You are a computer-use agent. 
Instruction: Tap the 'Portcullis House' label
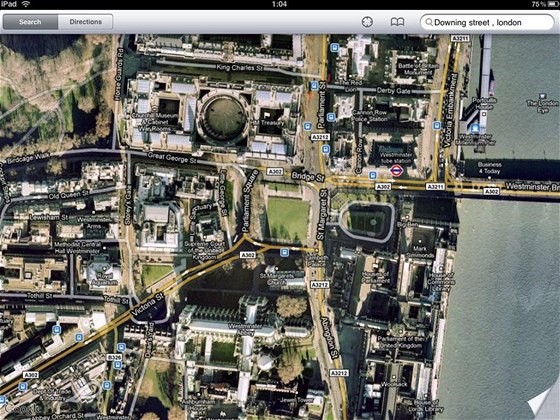[484, 104]
